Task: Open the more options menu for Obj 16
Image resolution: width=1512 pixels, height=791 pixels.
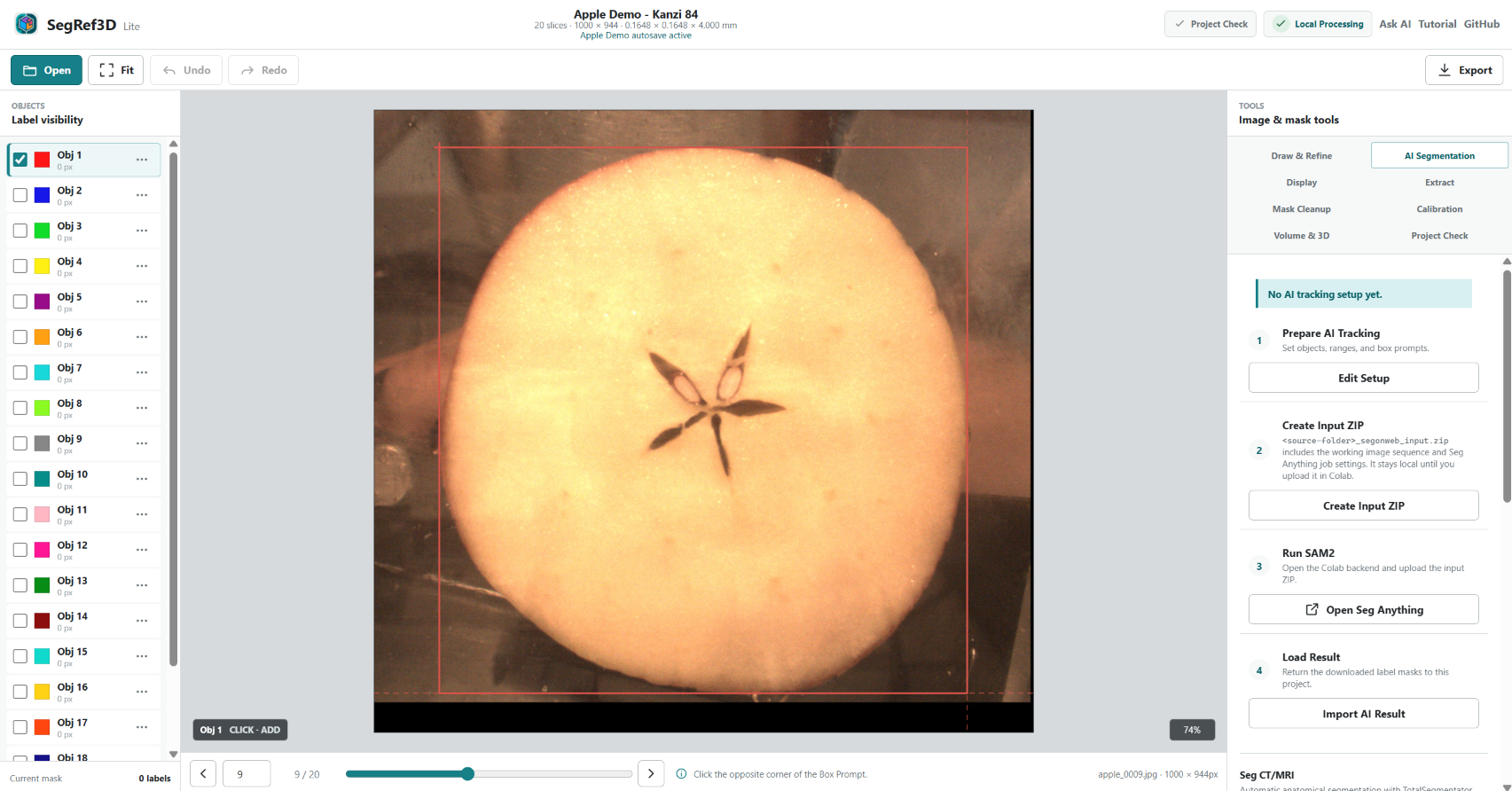Action: pyautogui.click(x=142, y=692)
